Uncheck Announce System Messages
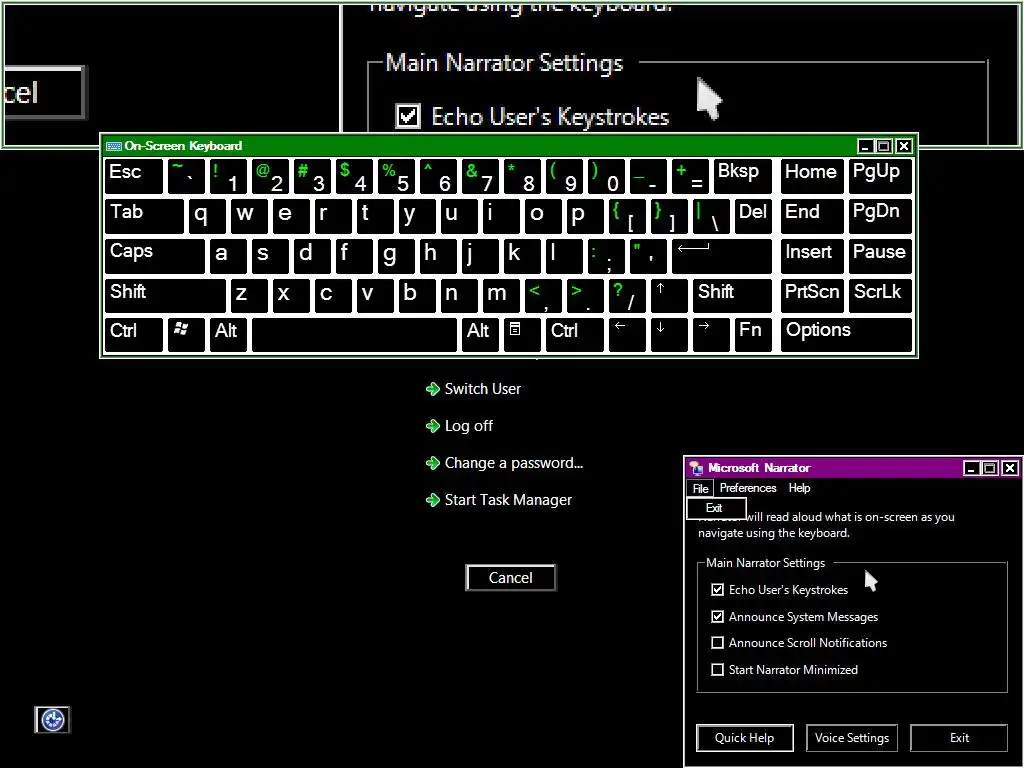This screenshot has width=1024, height=768. tap(718, 616)
